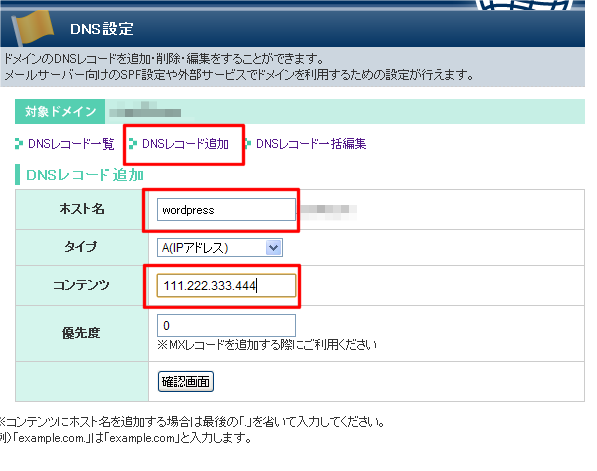Click the golden flag icon in header
Screen dimensions: 597x471
33,28
